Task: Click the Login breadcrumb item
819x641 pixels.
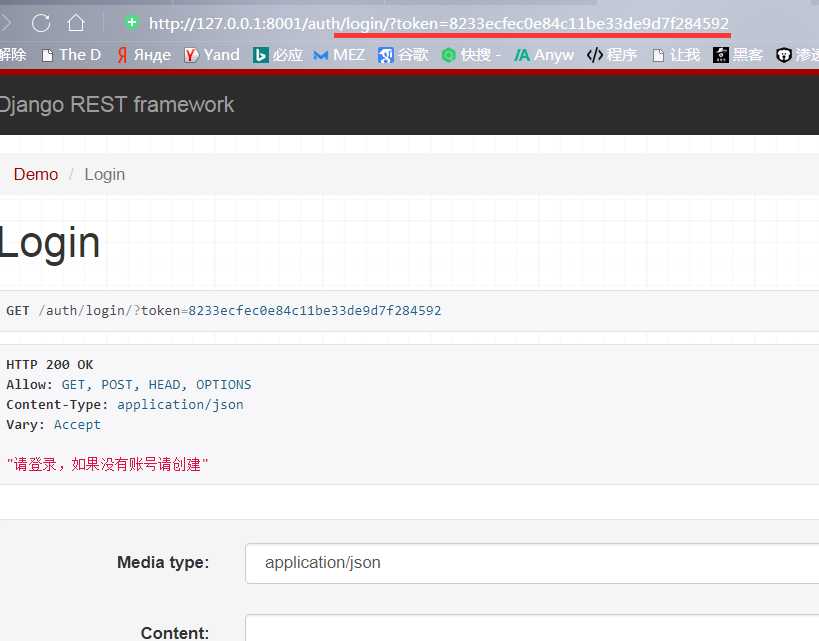Action: (x=104, y=174)
